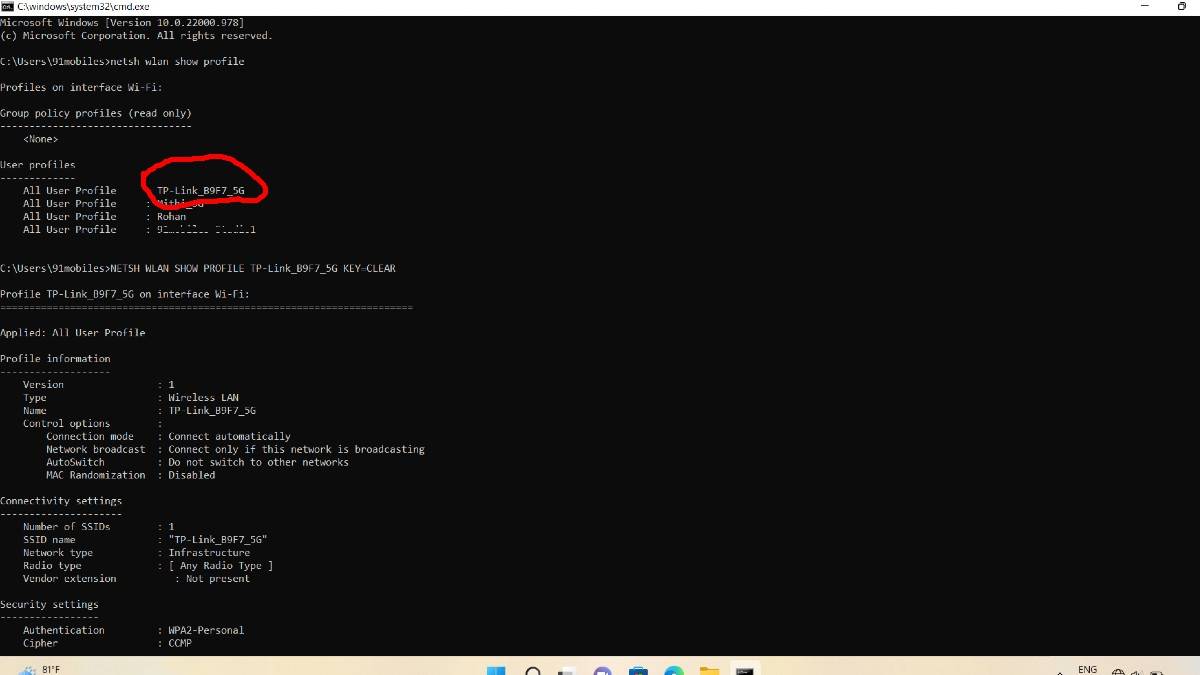Screen dimensions: 1200x675
Task: Click 'Profile TP-Link_B9F7_5G on interface Wi-Fi:' line
Action: (x=125, y=294)
